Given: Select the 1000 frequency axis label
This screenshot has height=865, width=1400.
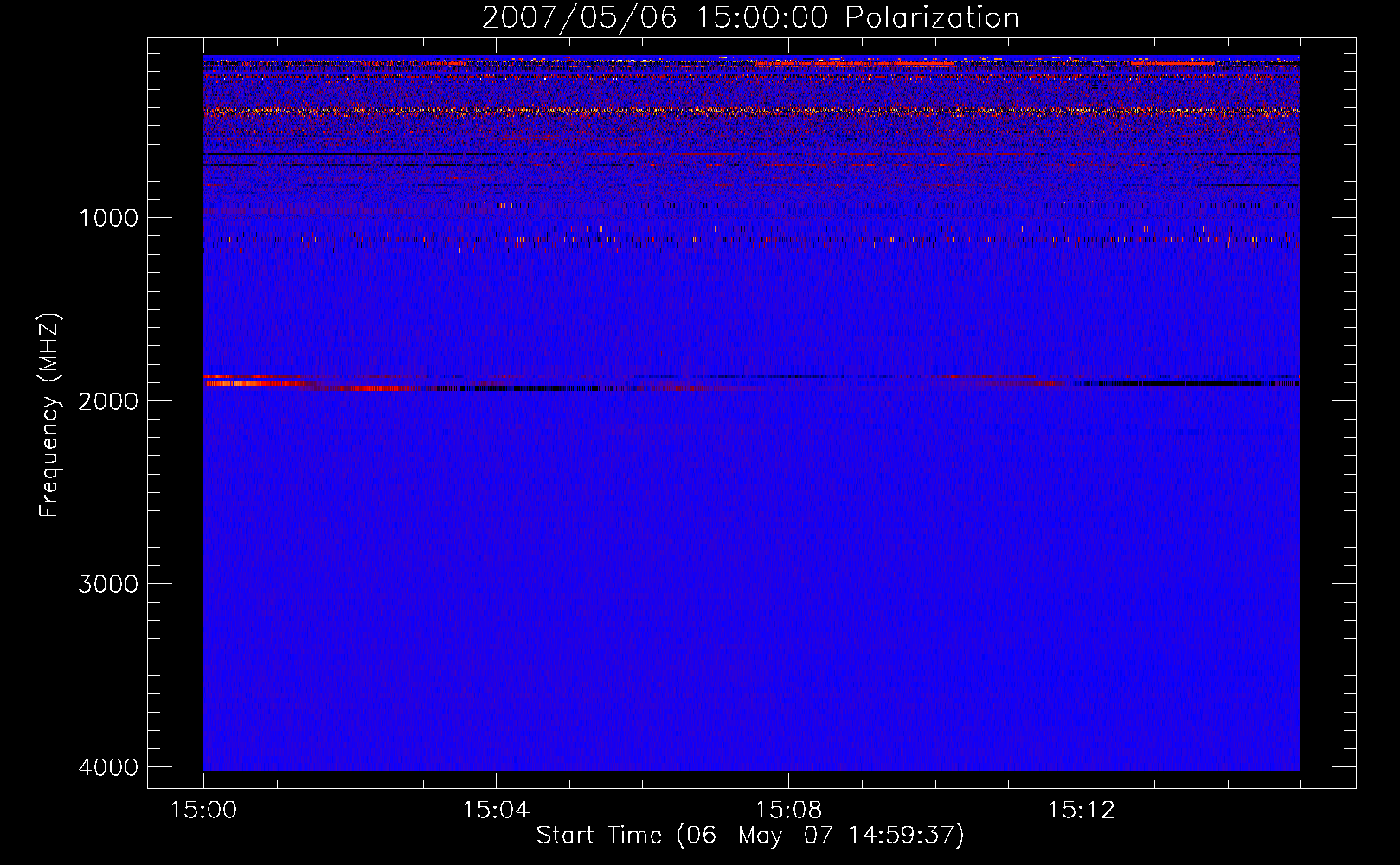Looking at the screenshot, I should pos(108,218).
